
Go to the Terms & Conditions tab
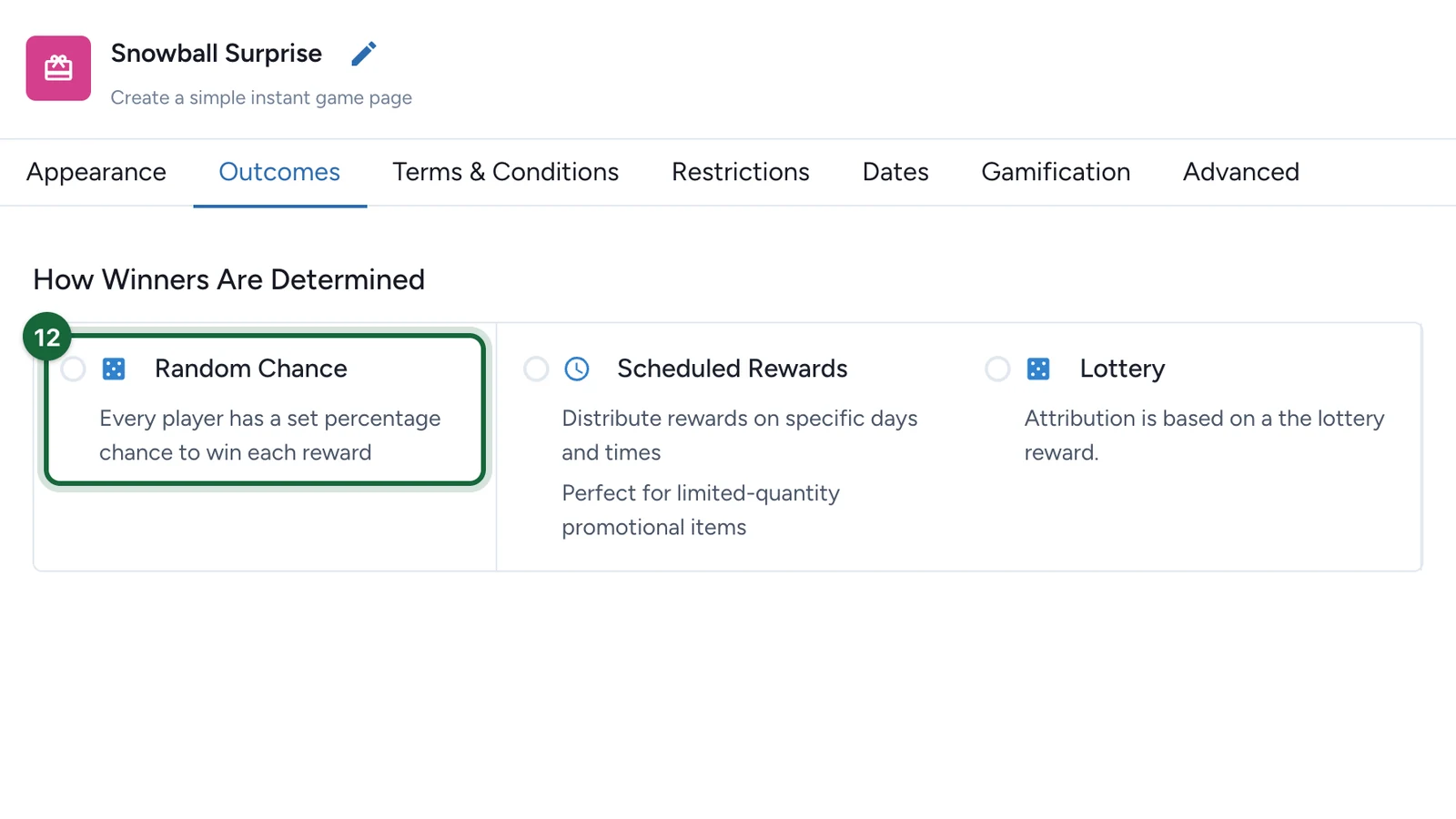tap(506, 172)
